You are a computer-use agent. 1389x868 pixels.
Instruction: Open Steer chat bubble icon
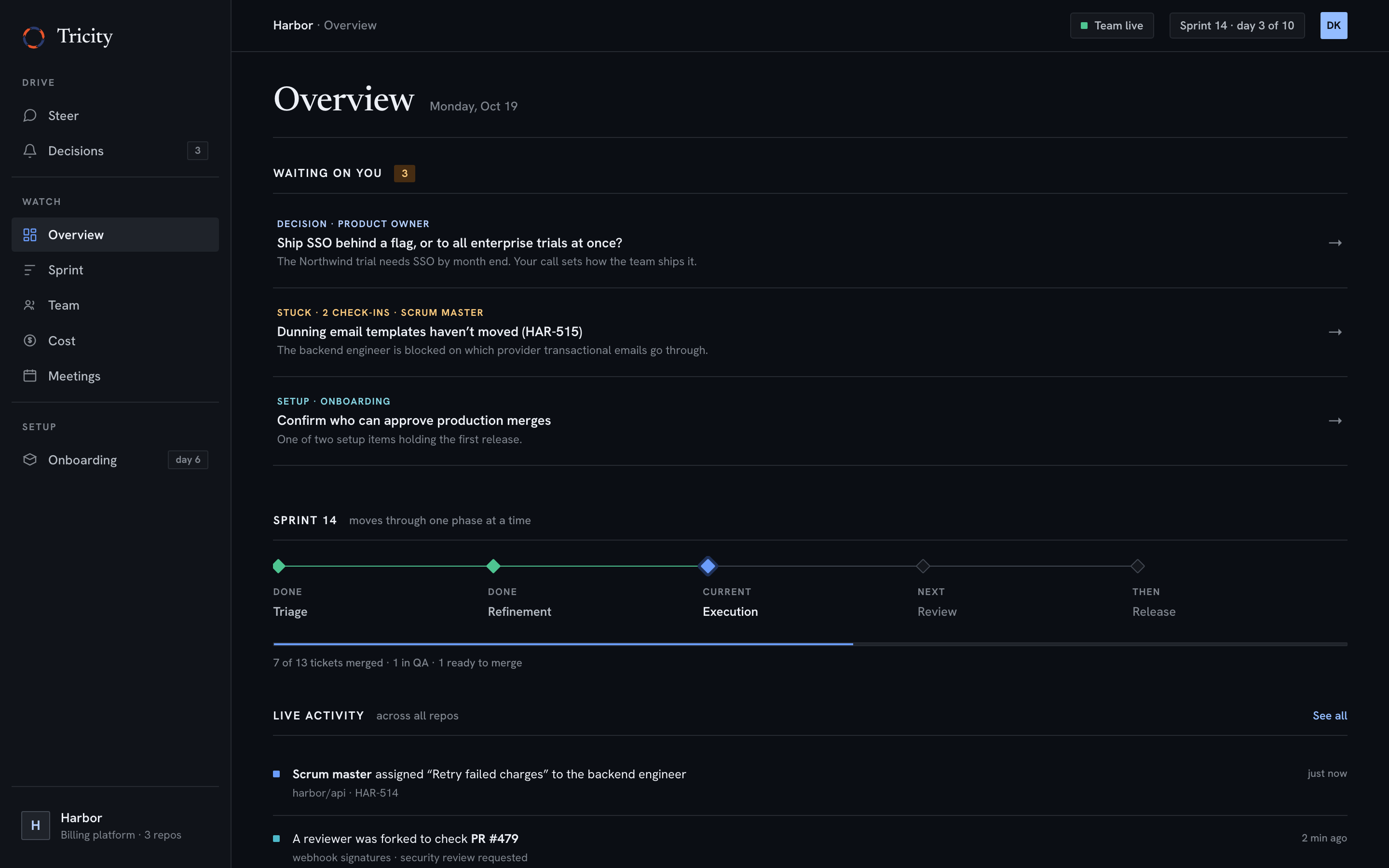point(30,115)
